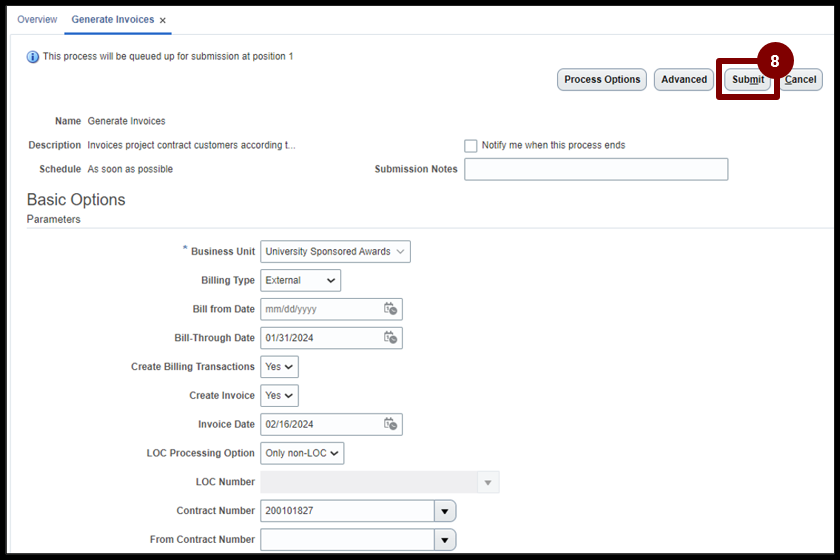Switch to the Overview tab
Viewport: 840px width, 560px height.
[37, 19]
